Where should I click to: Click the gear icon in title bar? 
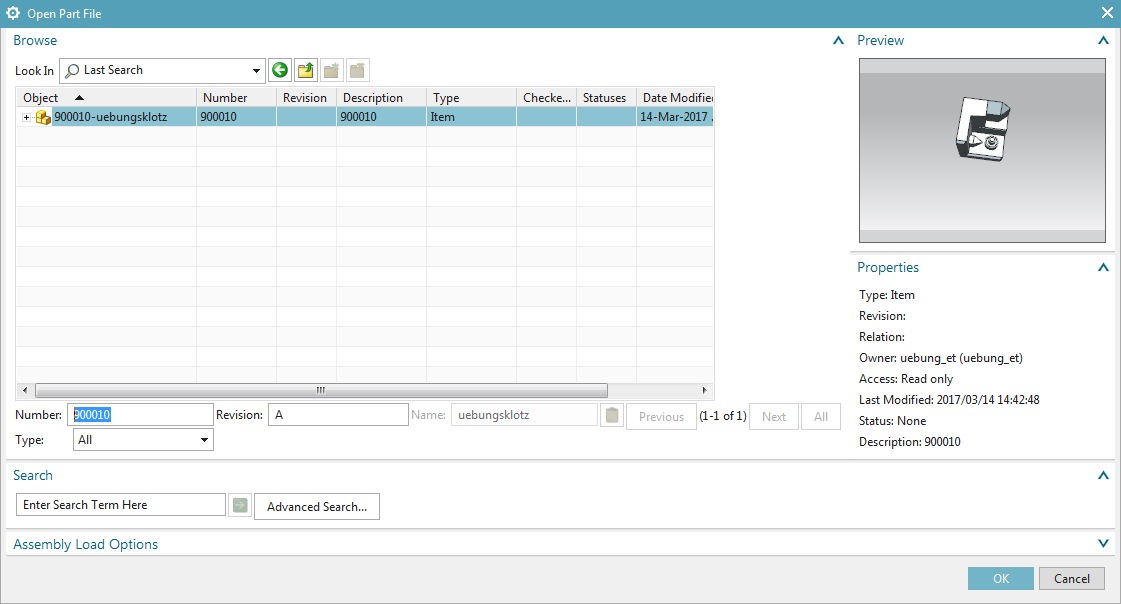(x=13, y=13)
